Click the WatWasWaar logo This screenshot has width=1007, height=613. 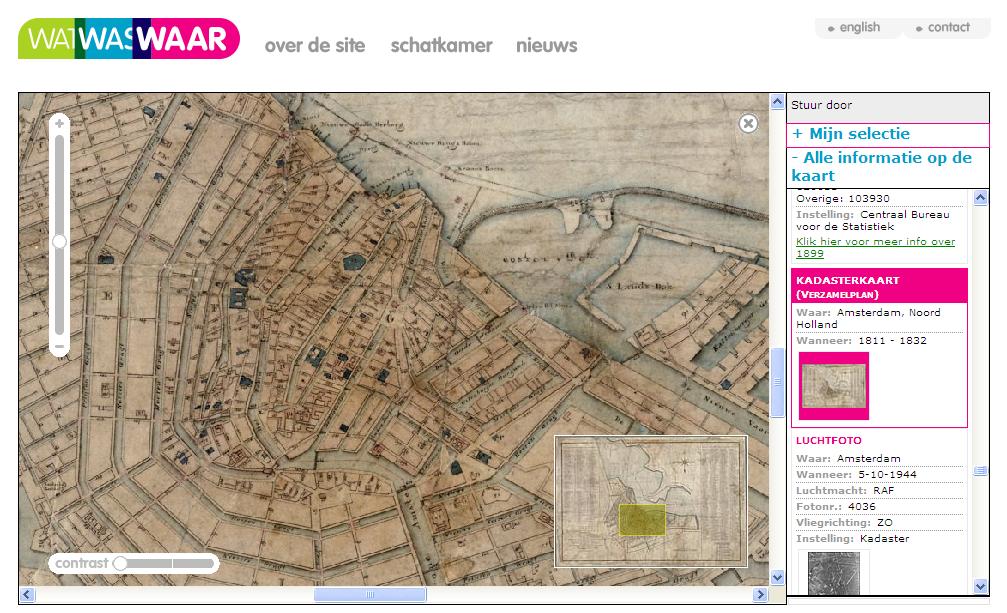tap(128, 39)
